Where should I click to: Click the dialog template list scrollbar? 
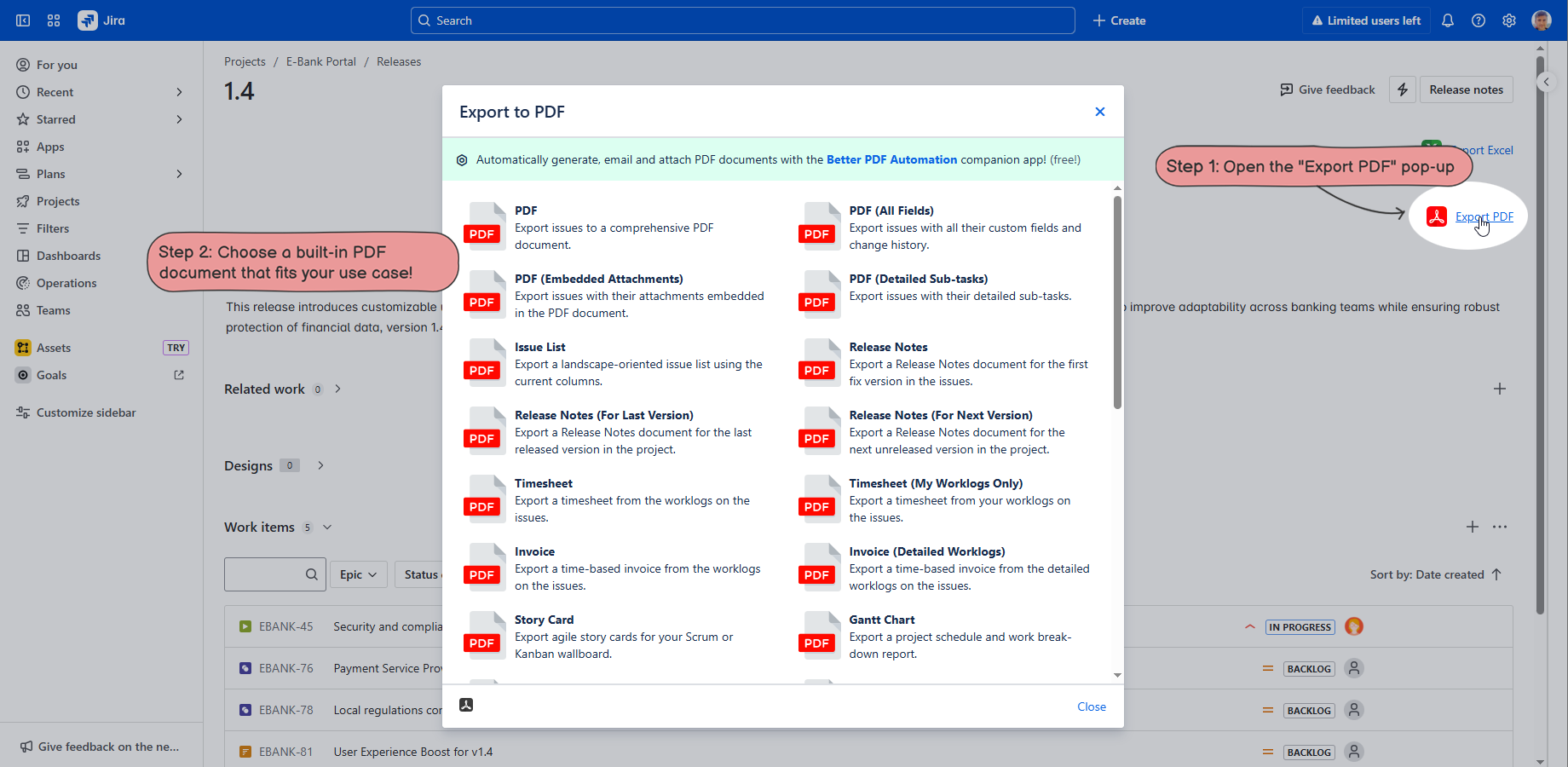coord(1117,303)
